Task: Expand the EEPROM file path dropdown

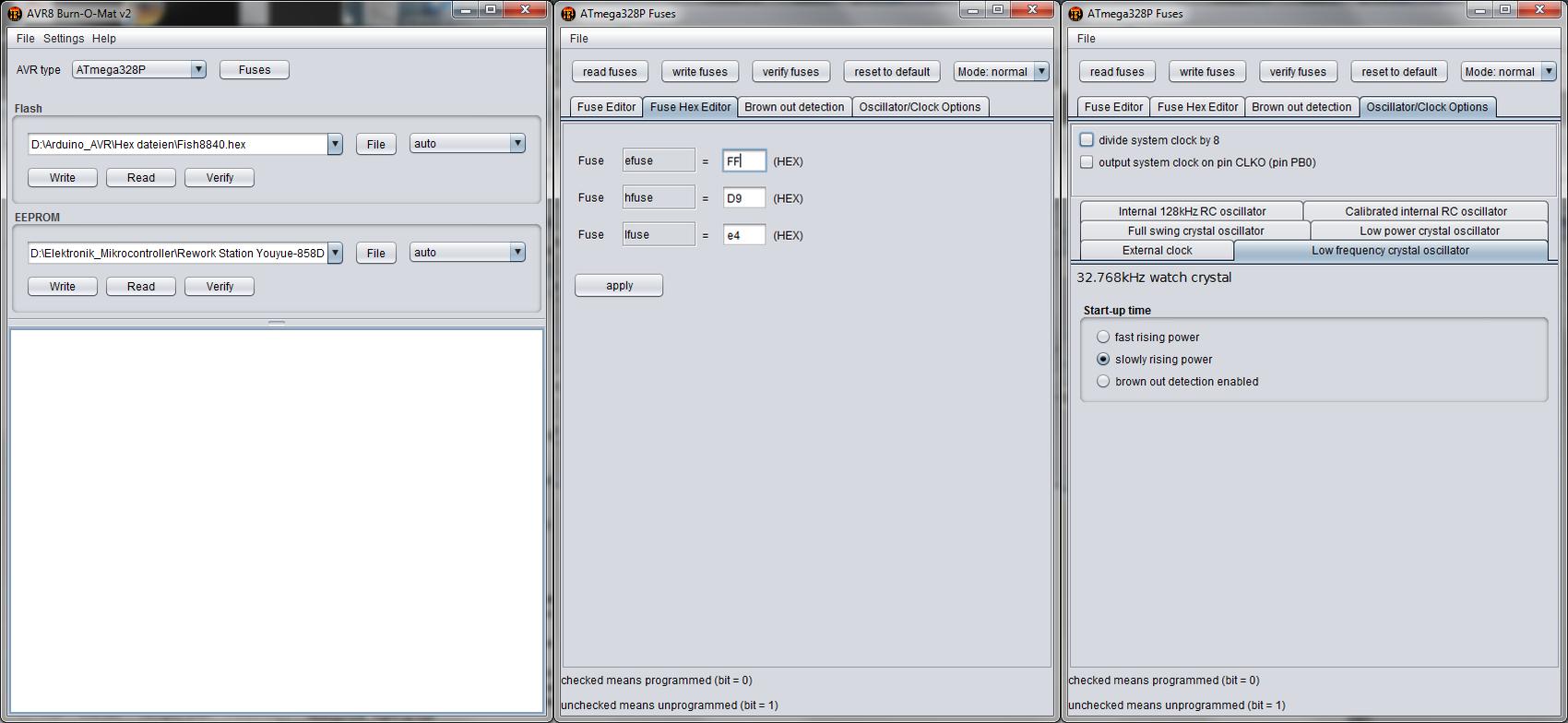Action: 335,253
